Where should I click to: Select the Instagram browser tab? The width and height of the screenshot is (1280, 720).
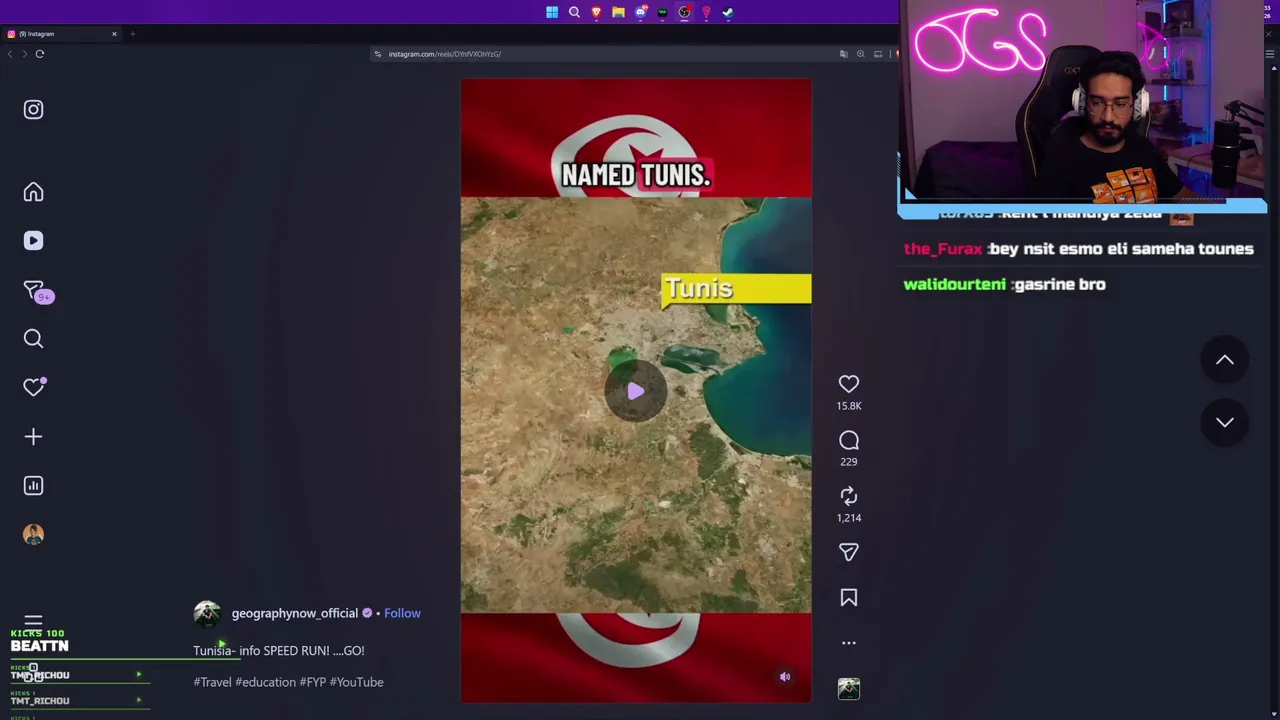[62, 34]
